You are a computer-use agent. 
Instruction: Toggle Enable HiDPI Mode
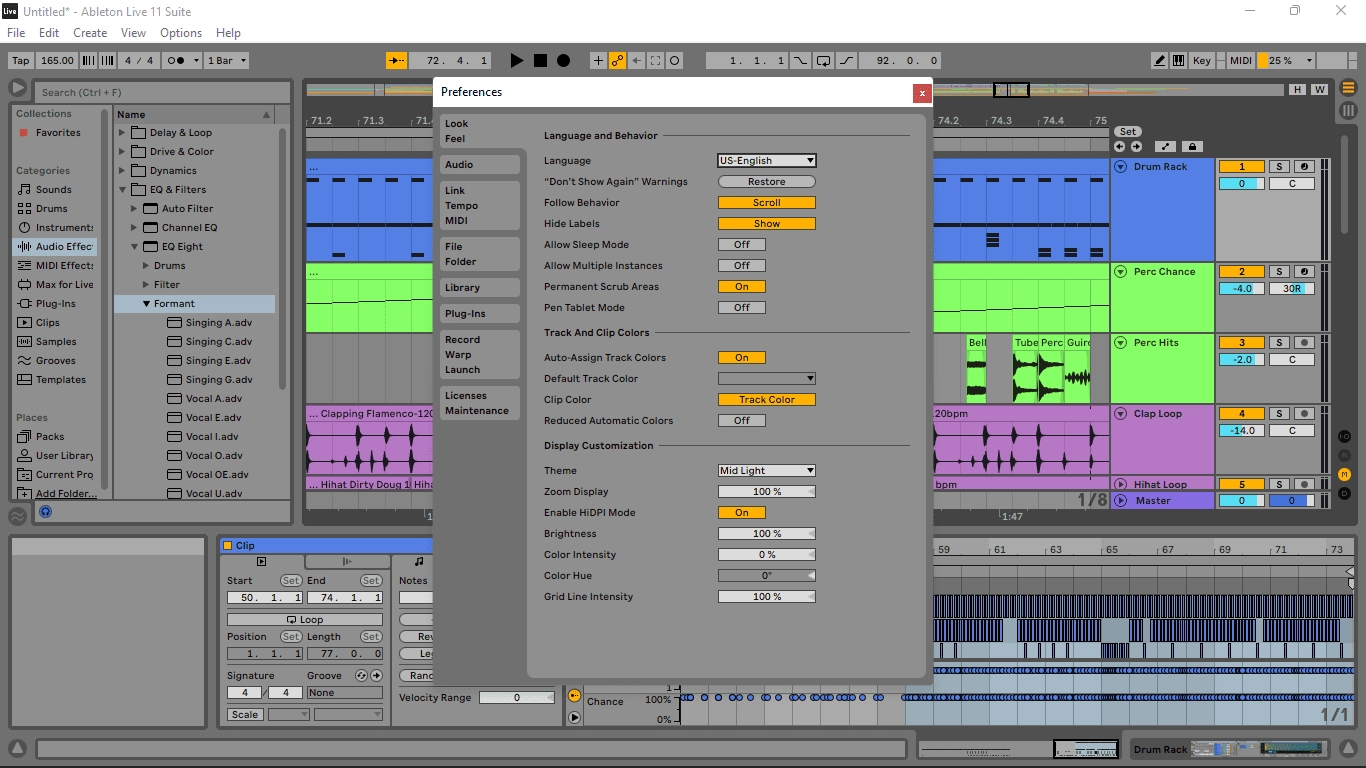click(x=742, y=513)
